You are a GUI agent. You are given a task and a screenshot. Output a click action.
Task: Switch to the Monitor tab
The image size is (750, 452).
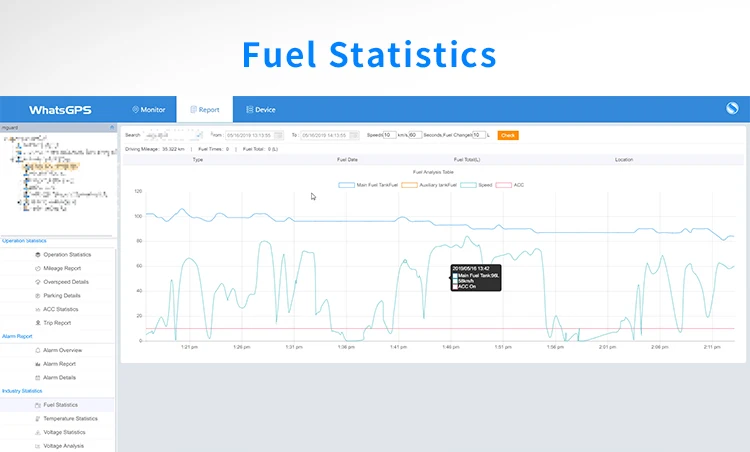coord(149,110)
